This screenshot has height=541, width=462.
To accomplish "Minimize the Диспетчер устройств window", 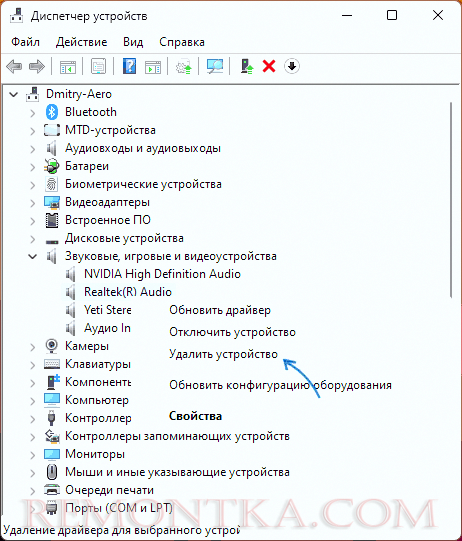I will click(347, 15).
